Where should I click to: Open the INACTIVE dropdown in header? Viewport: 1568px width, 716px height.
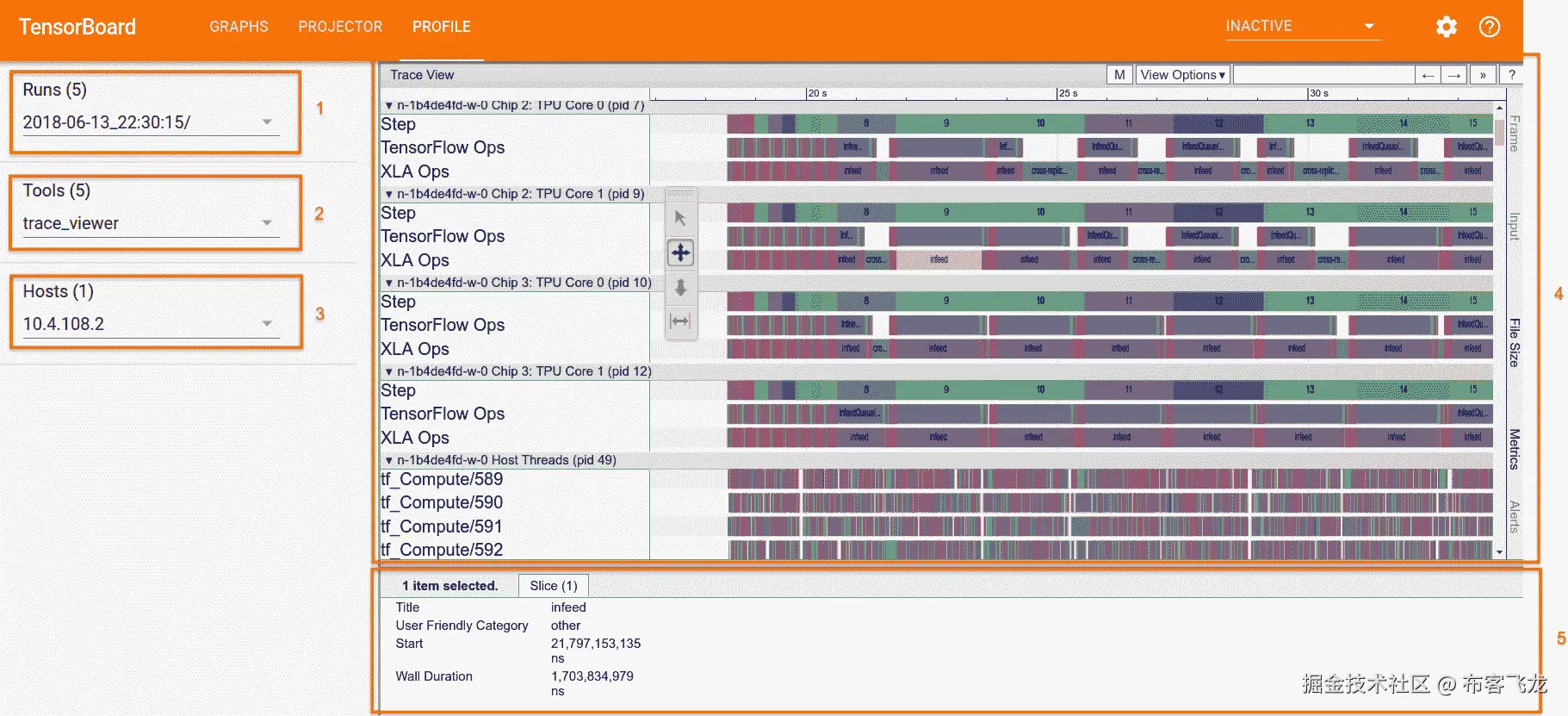pyautogui.click(x=1303, y=27)
